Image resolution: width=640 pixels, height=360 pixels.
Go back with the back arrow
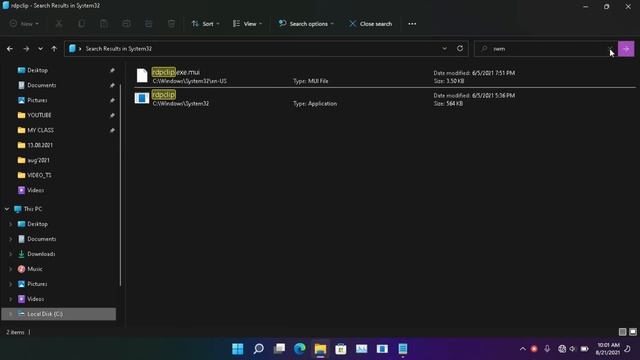point(10,49)
